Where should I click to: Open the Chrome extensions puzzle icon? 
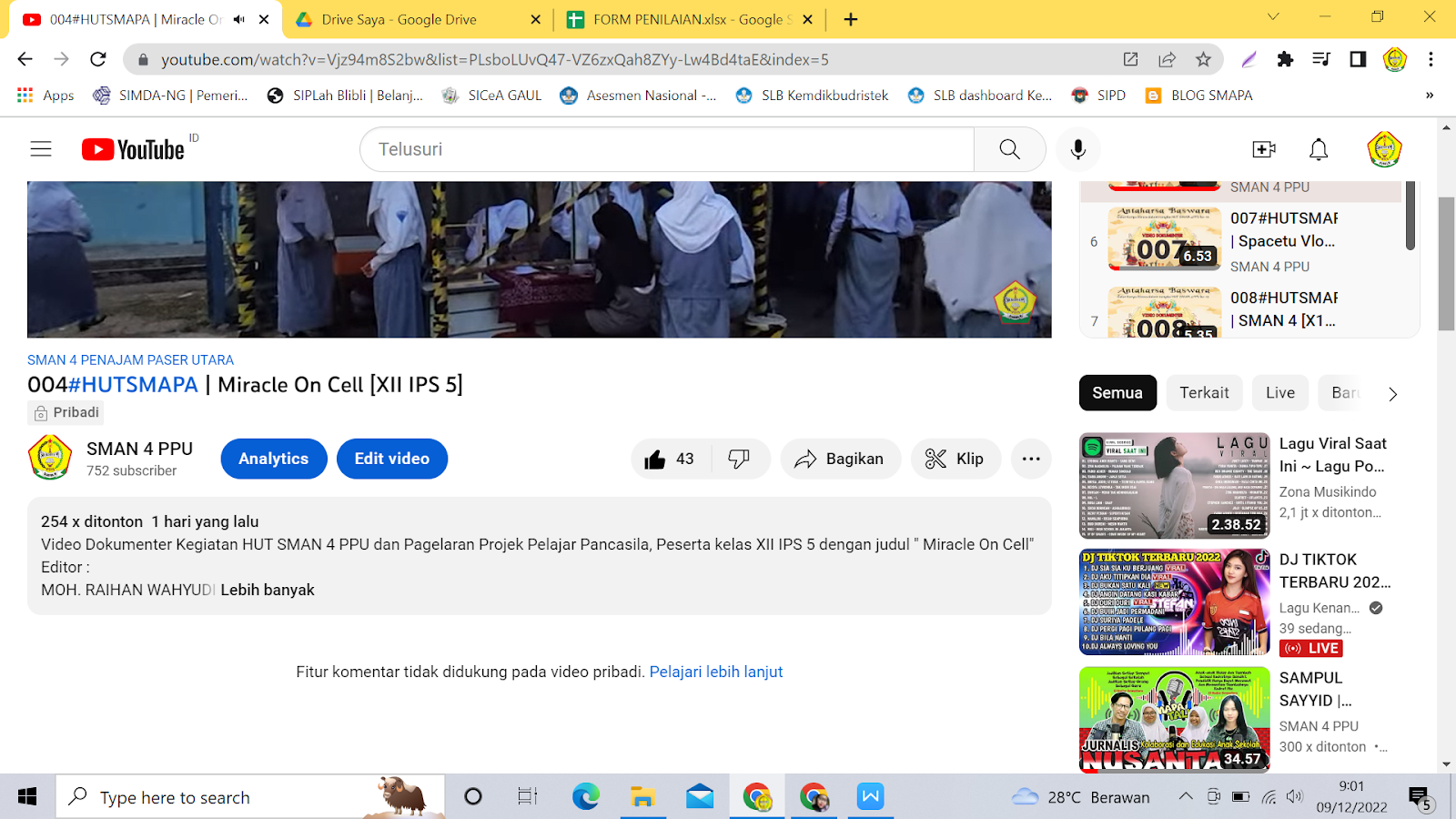(1285, 59)
